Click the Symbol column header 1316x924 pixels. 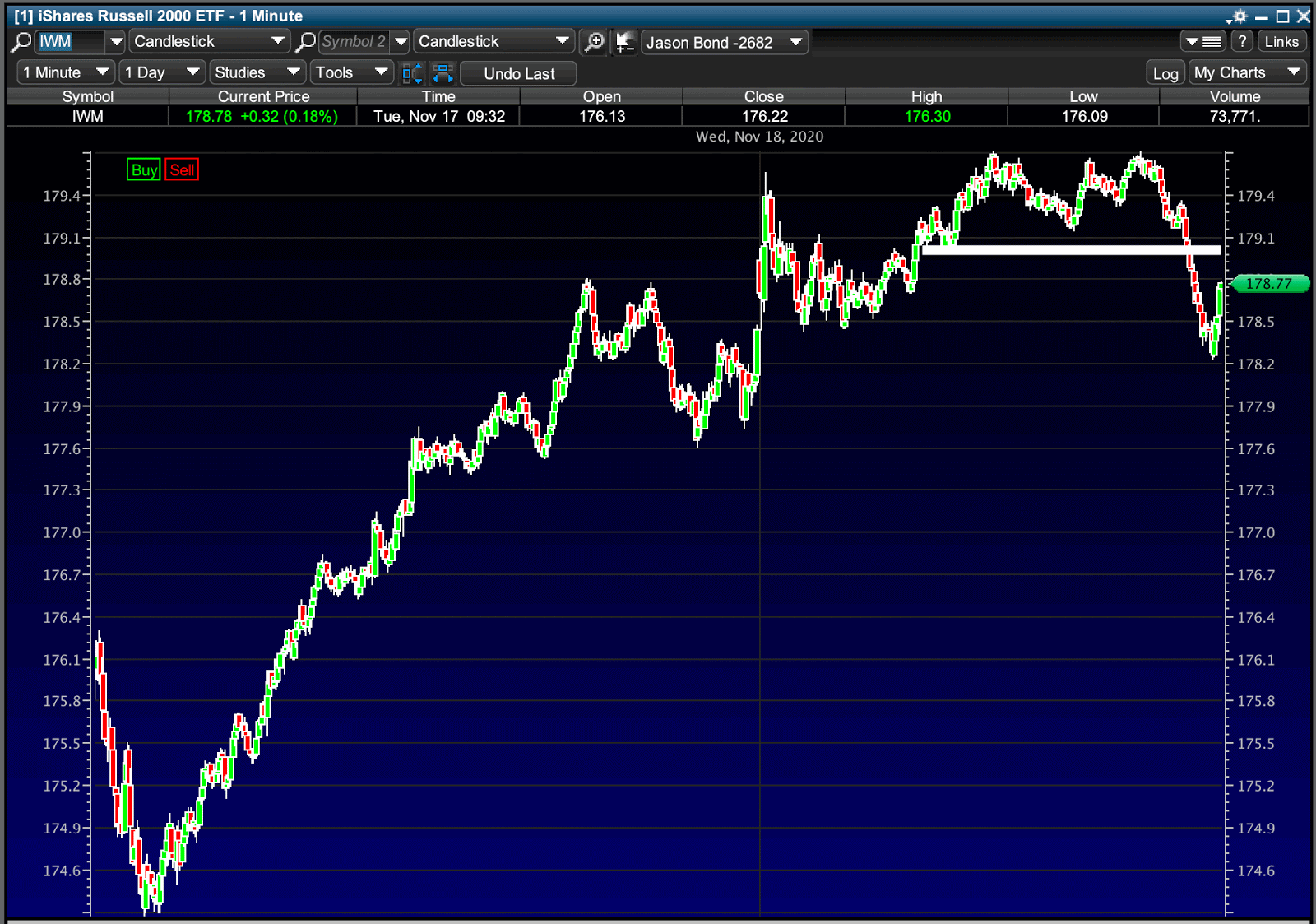[87, 96]
